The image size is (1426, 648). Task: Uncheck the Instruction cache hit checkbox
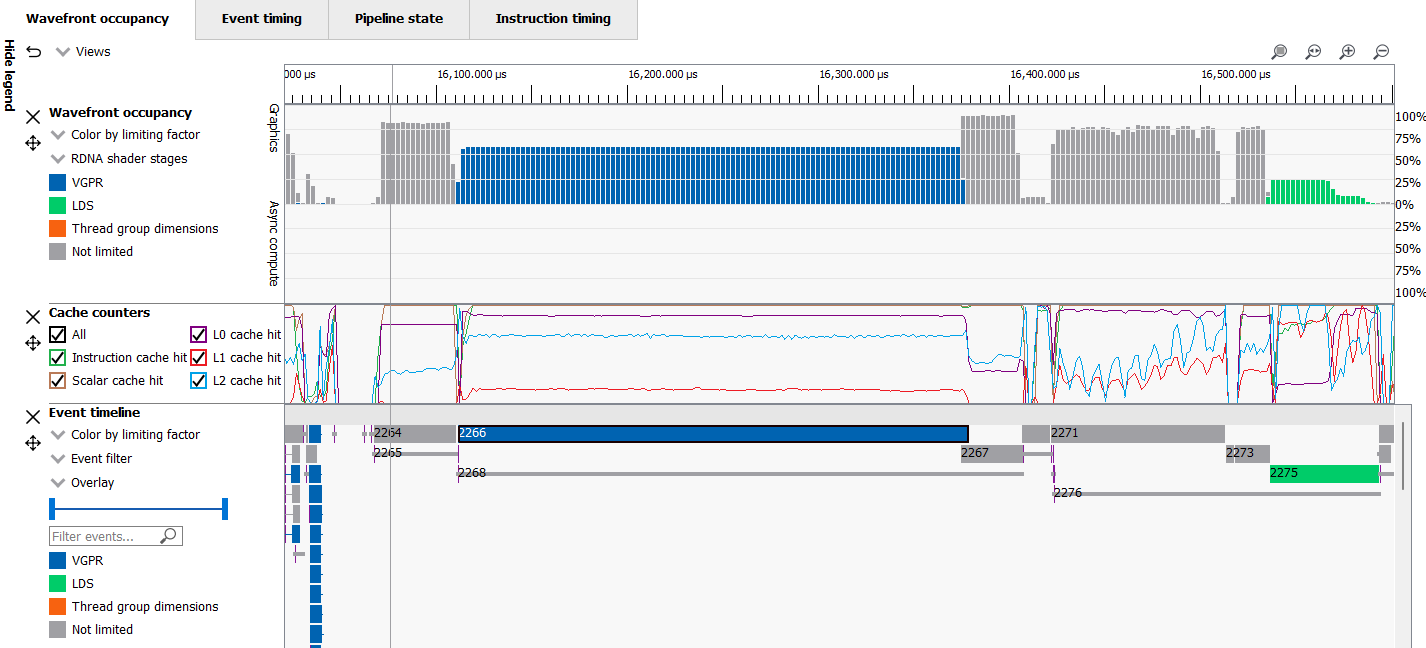pyautogui.click(x=58, y=358)
